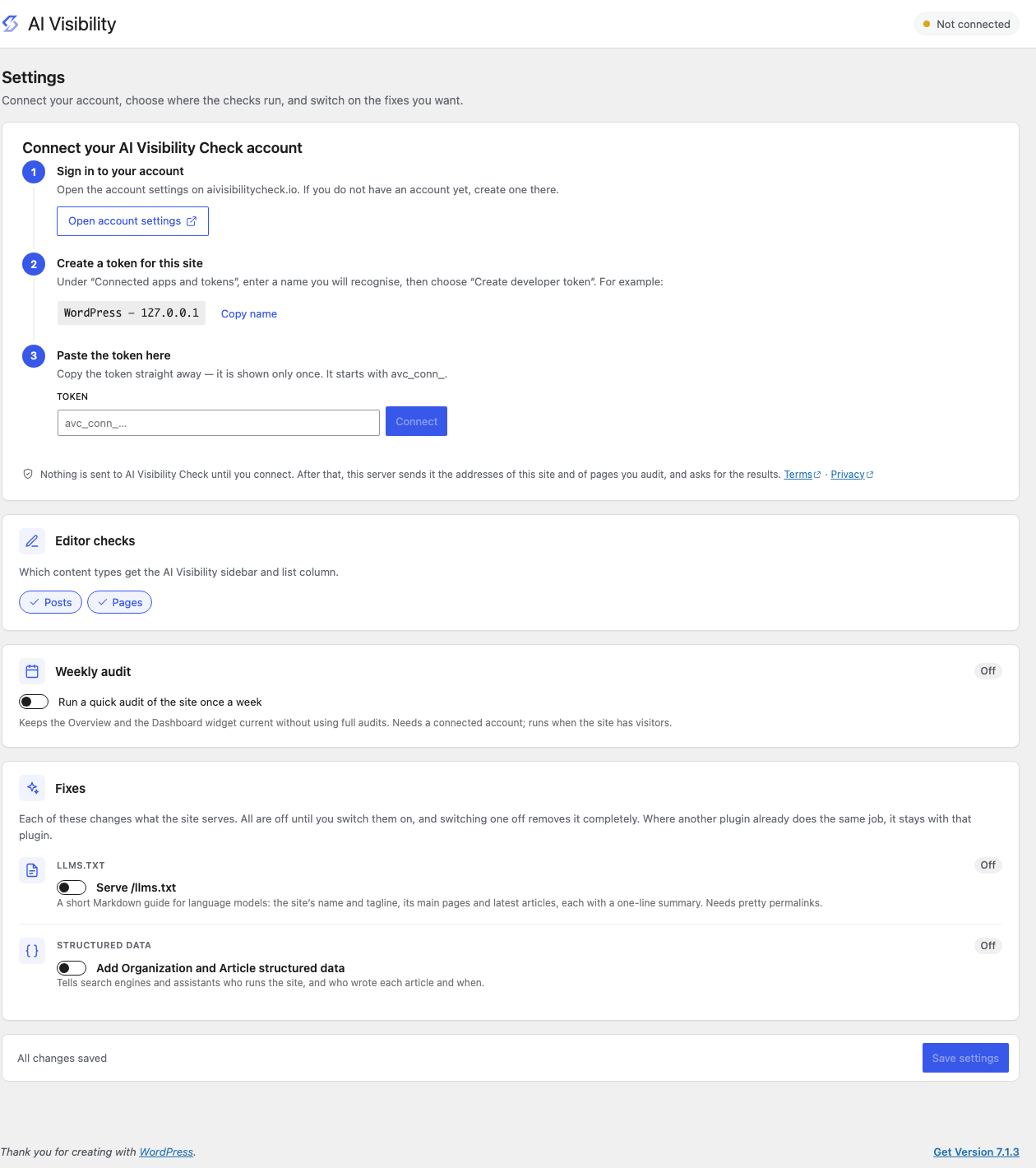
Task: Click the Off badge for Structured Data
Action: point(987,946)
